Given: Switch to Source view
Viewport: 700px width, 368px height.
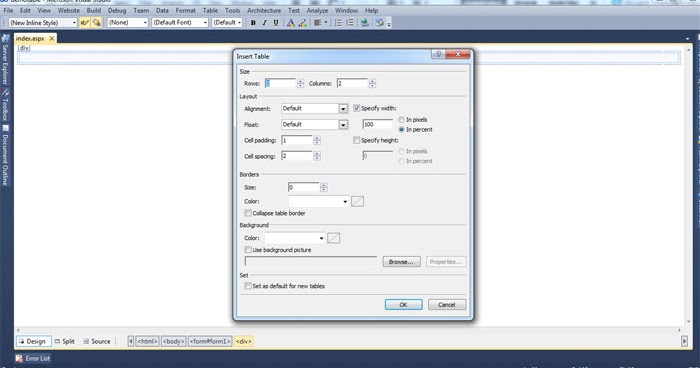Looking at the screenshot, I should 97,341.
